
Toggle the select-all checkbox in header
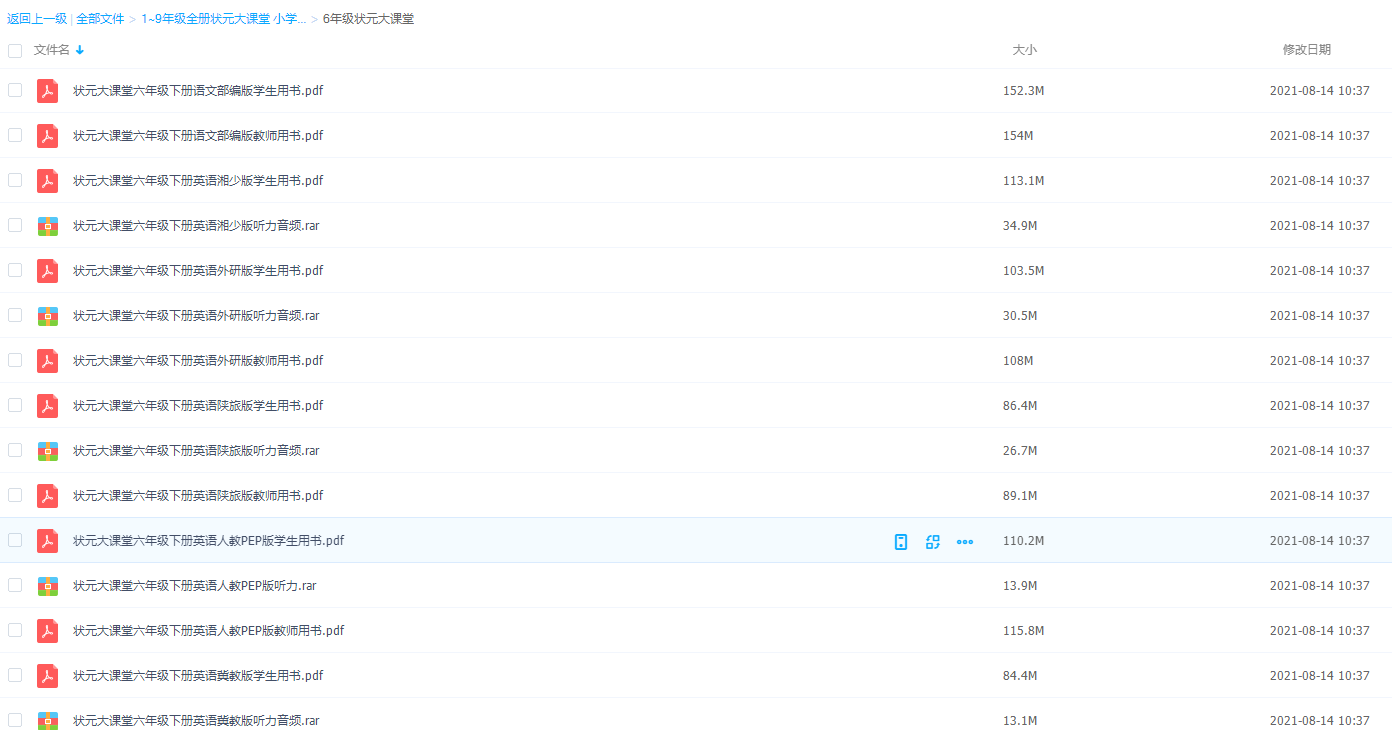pos(15,50)
